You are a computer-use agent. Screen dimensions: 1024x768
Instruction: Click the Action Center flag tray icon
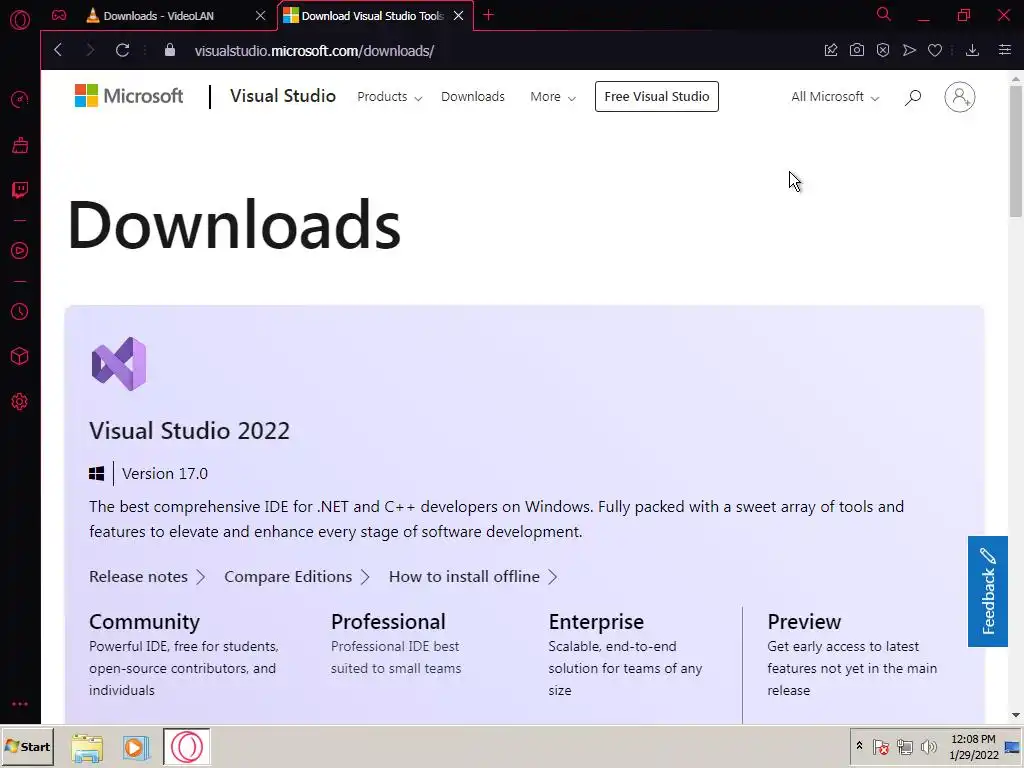880,746
